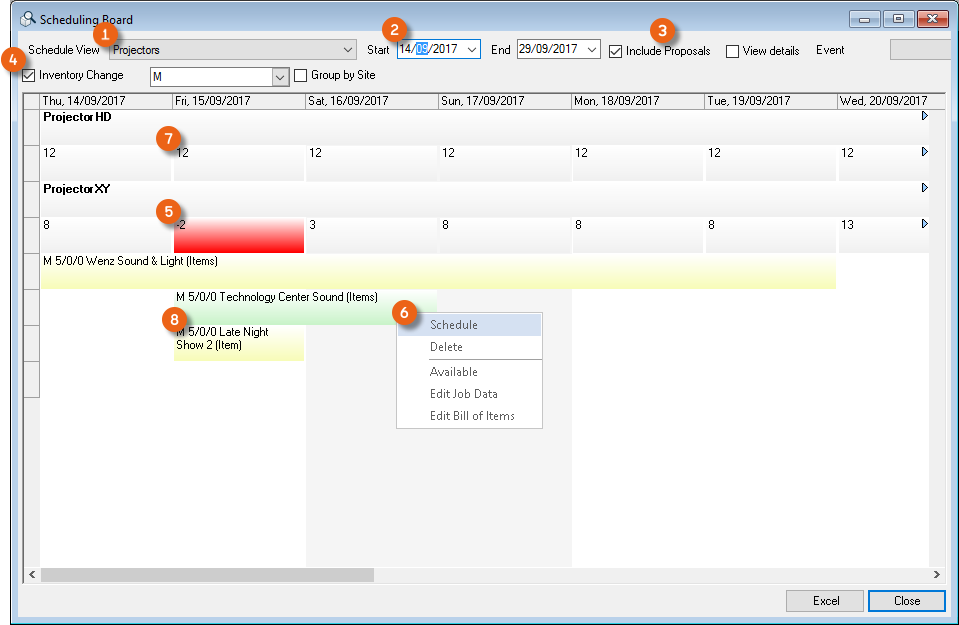Click the red -2 shortage cell

(x=238, y=235)
